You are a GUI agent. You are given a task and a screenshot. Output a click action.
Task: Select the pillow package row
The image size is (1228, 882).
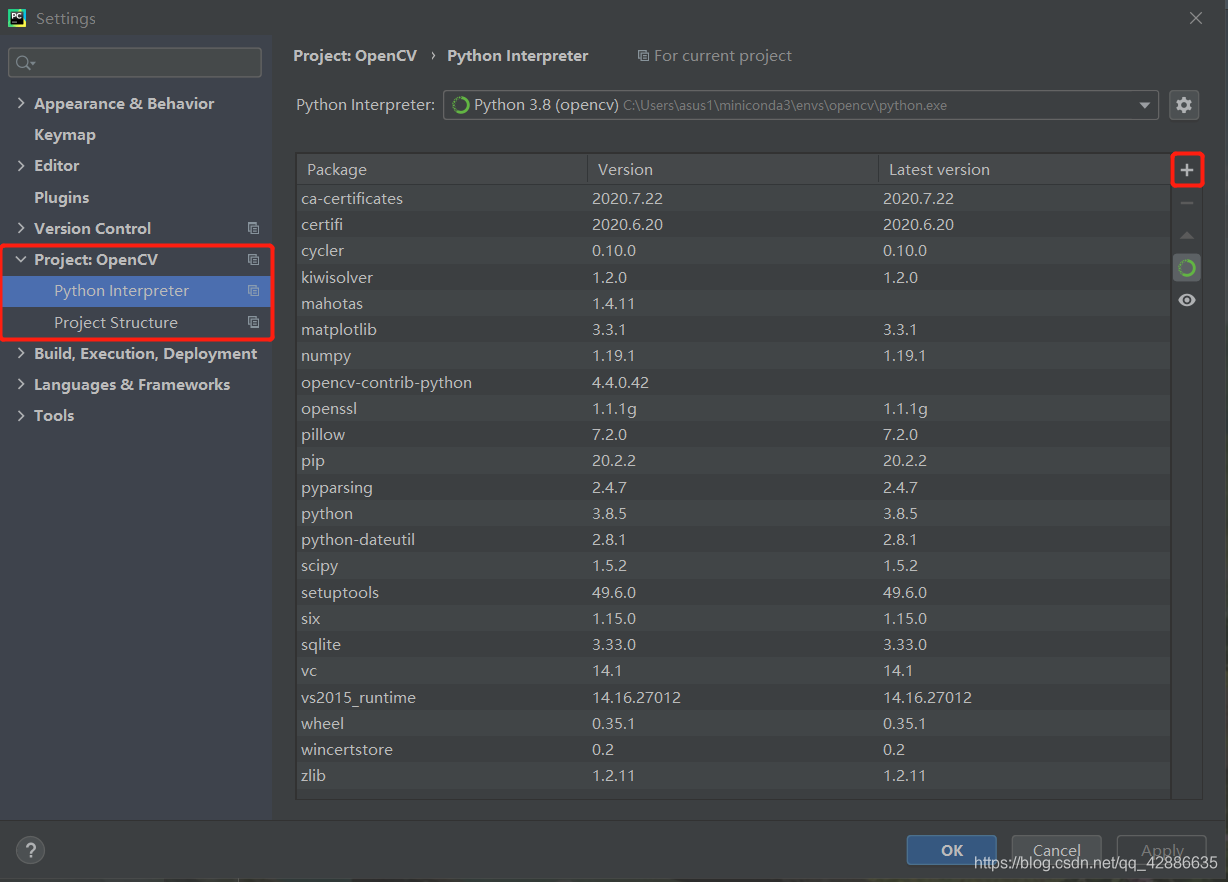click(733, 435)
